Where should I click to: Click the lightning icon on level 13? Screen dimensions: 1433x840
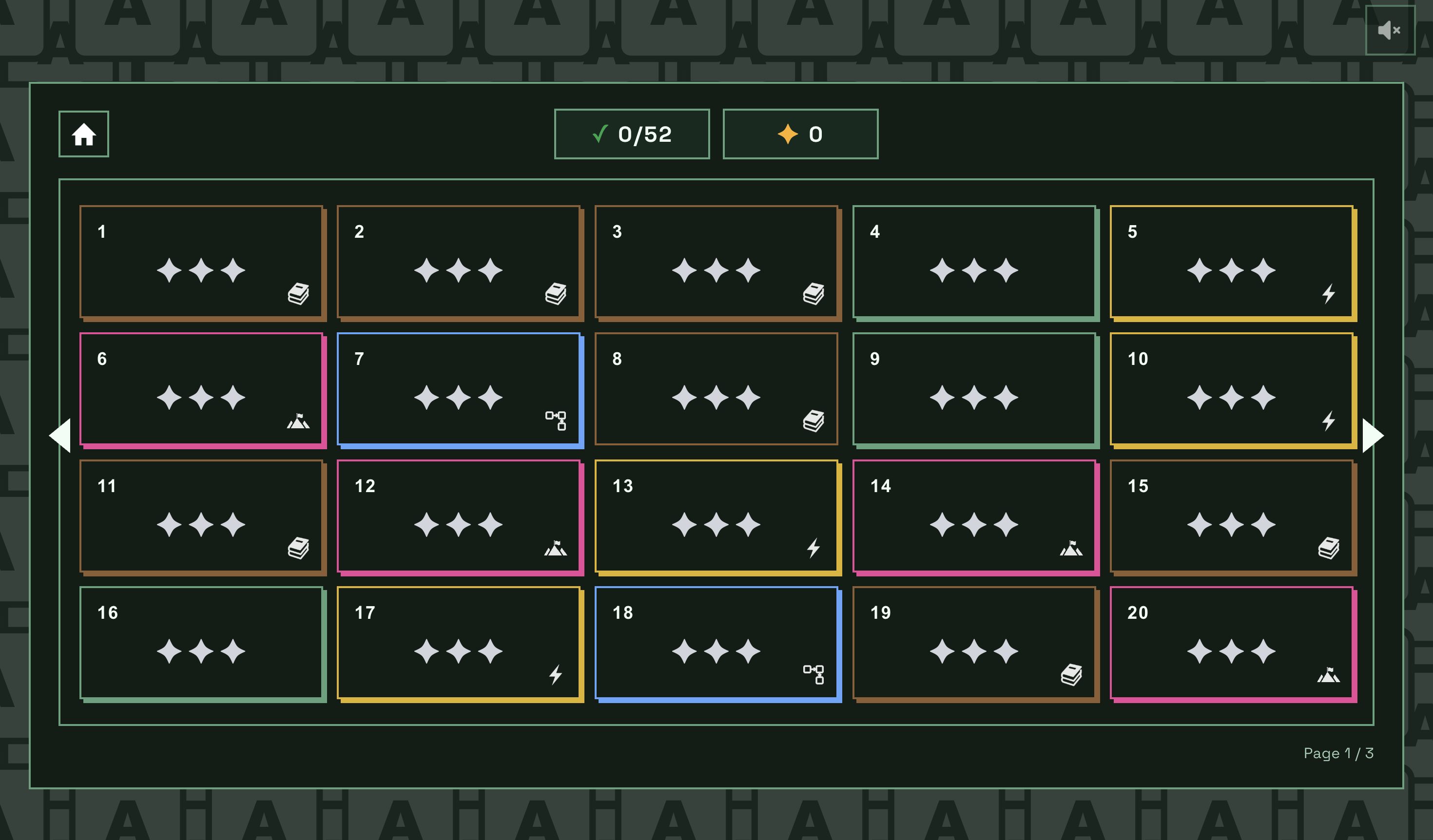click(813, 548)
